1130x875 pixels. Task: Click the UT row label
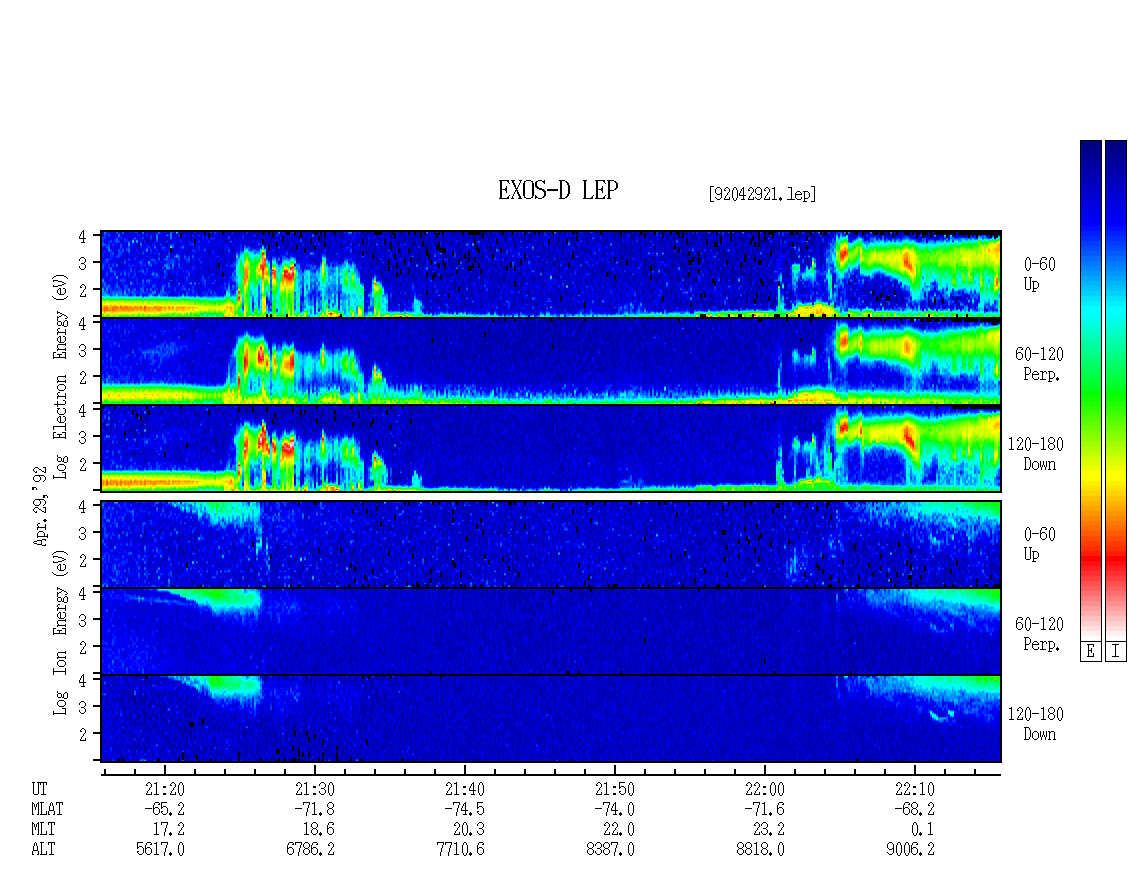click(39, 789)
